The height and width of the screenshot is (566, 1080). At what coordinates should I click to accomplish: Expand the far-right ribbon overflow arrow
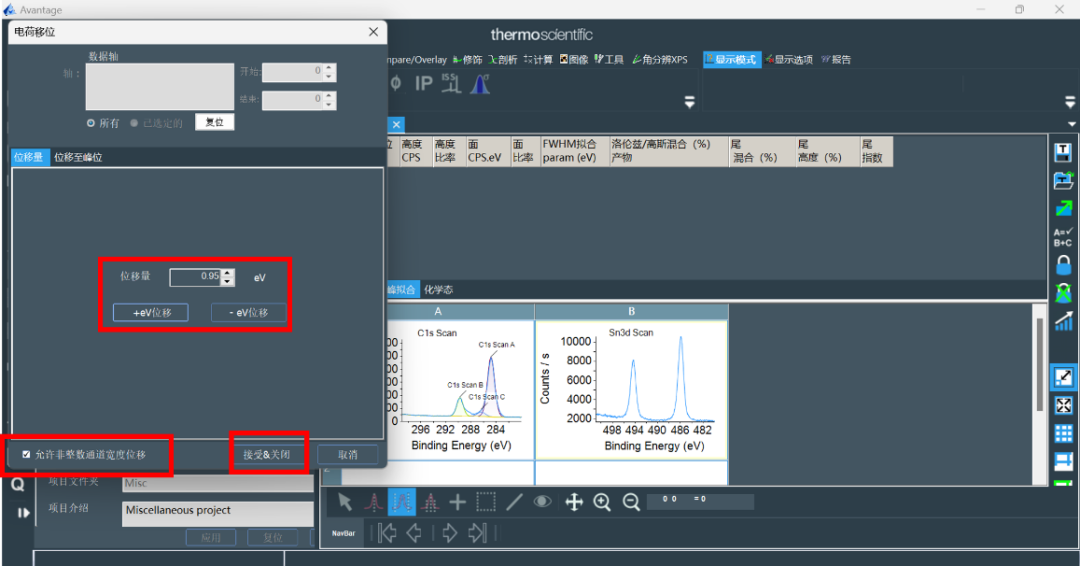click(x=1070, y=103)
